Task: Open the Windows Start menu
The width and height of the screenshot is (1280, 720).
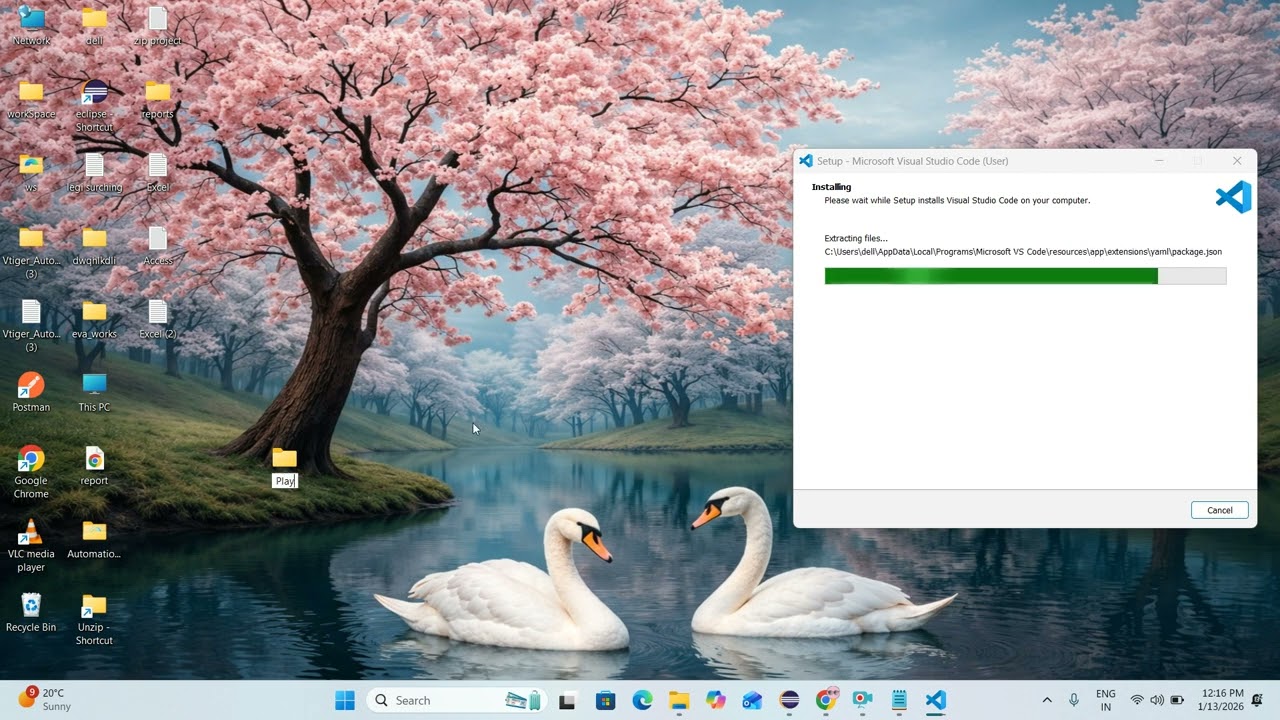Action: coord(345,700)
